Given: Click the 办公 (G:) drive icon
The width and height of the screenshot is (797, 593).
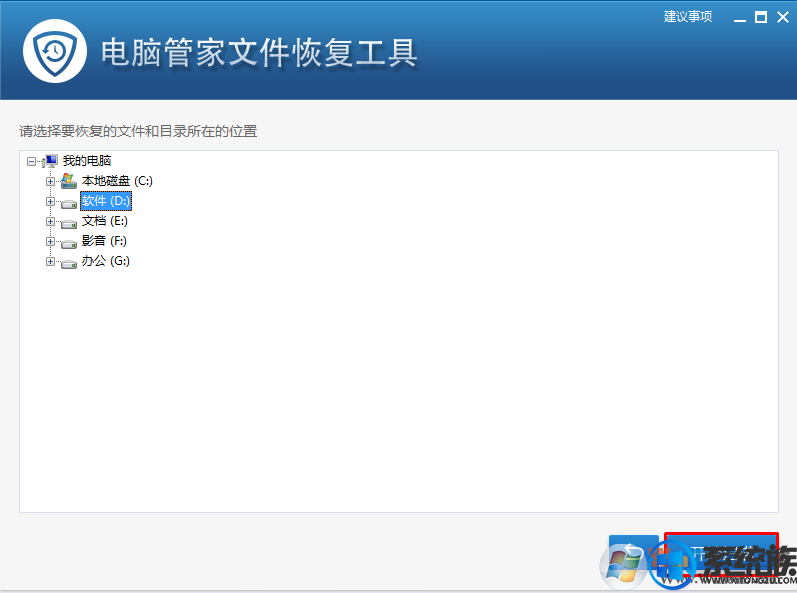Looking at the screenshot, I should (69, 264).
